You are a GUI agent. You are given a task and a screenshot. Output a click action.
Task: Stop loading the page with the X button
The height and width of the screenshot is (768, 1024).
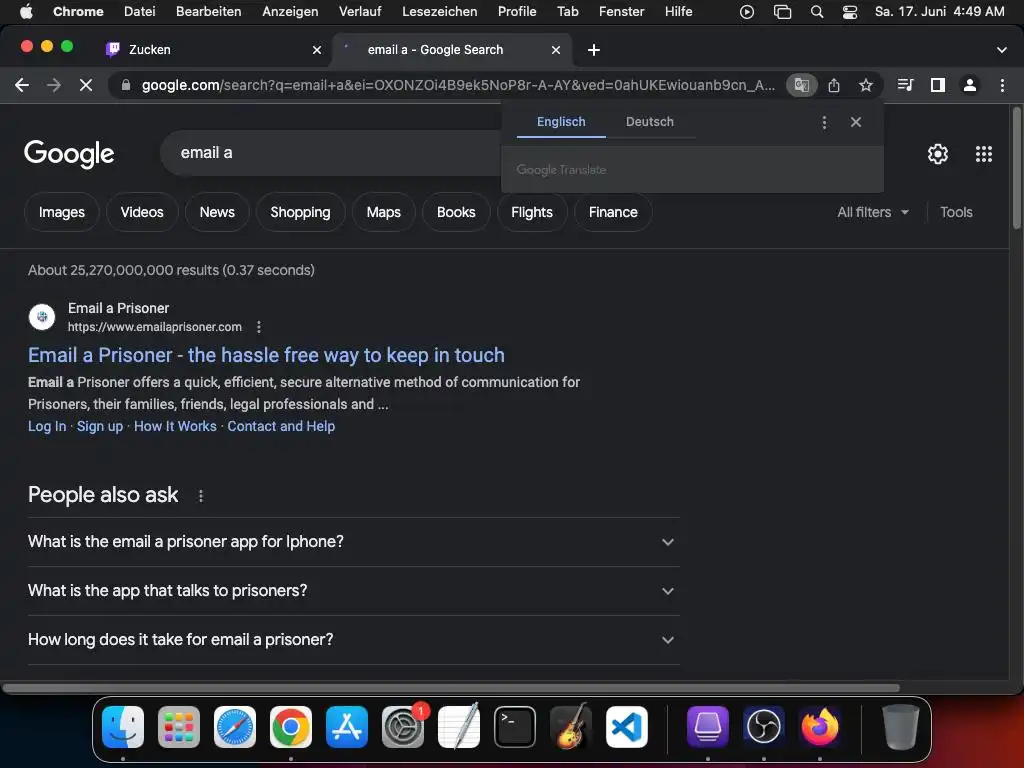click(x=86, y=85)
